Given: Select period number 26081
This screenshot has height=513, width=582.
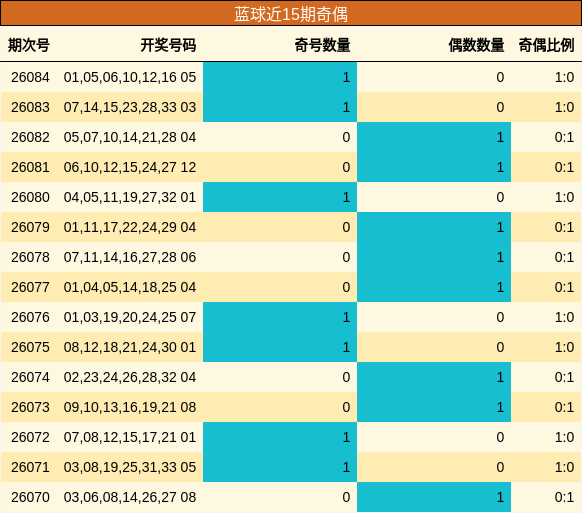Looking at the screenshot, I should 30,167.
